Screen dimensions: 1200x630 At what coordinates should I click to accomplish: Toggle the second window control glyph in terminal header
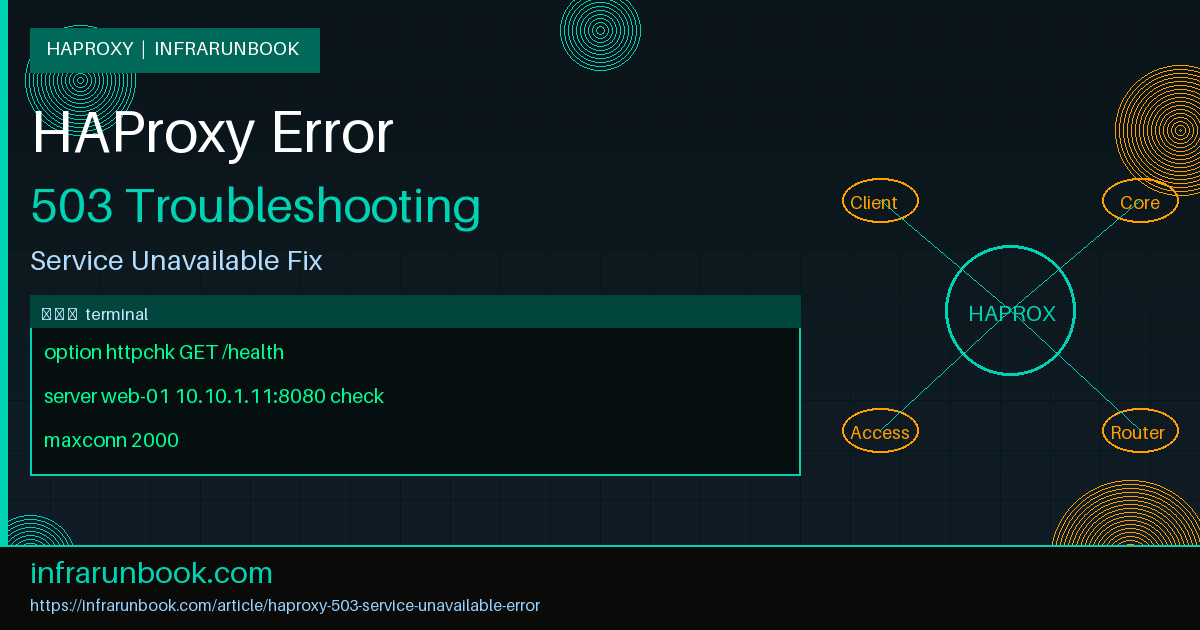click(59, 313)
